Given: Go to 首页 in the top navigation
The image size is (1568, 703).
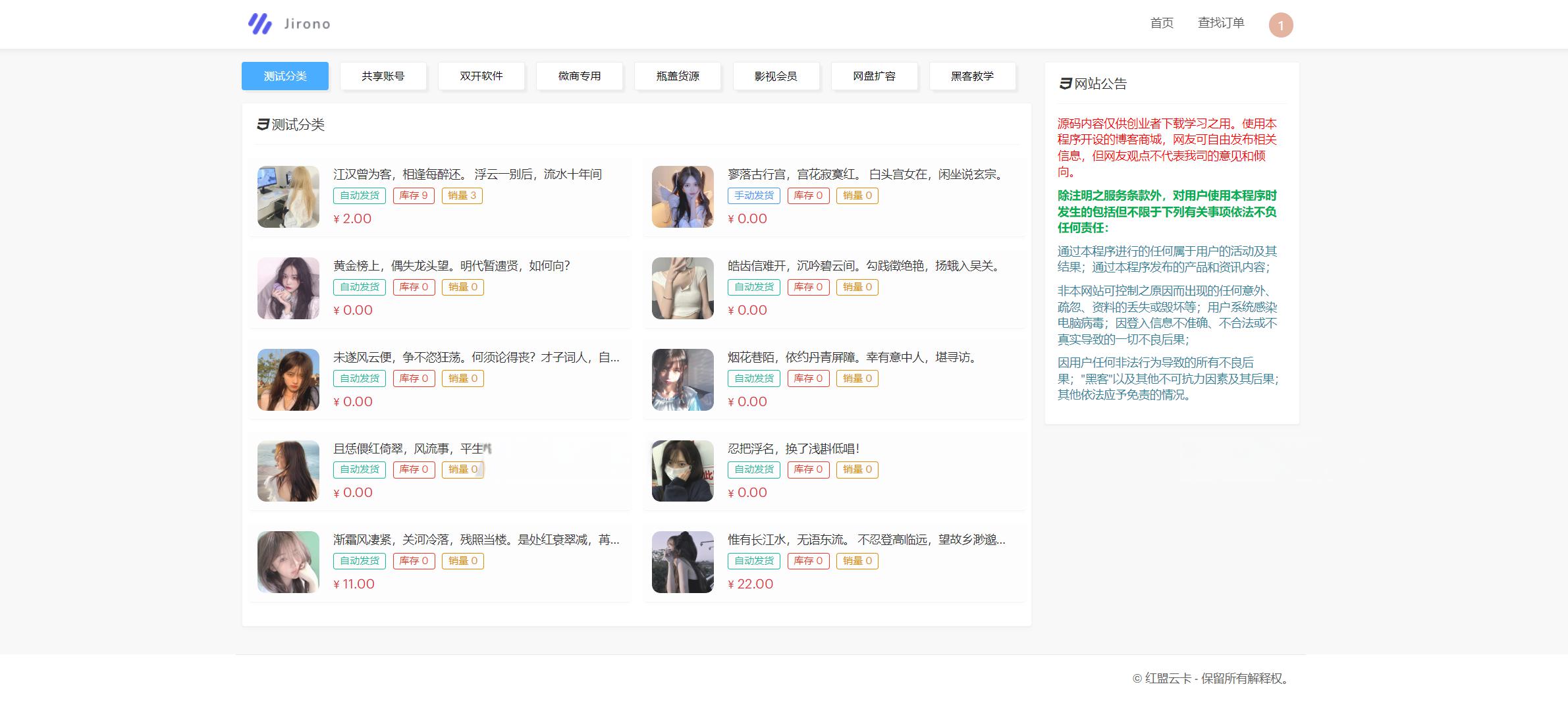Looking at the screenshot, I should [x=1162, y=23].
